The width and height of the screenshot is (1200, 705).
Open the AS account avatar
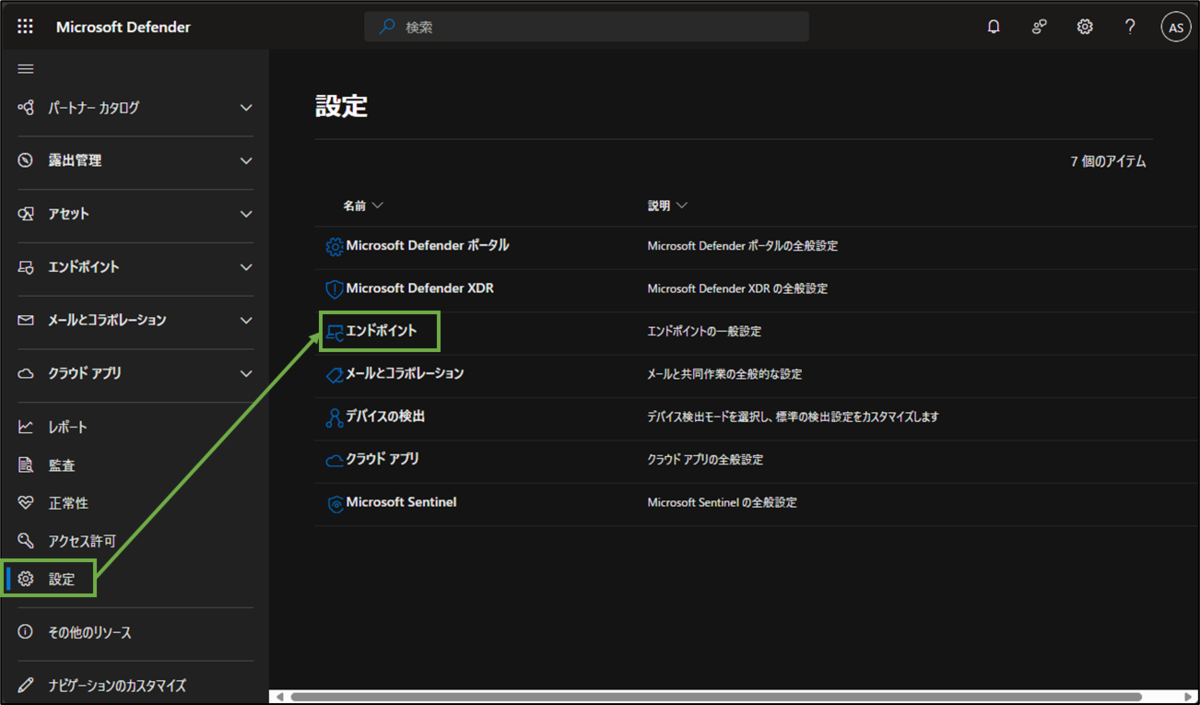click(1175, 27)
